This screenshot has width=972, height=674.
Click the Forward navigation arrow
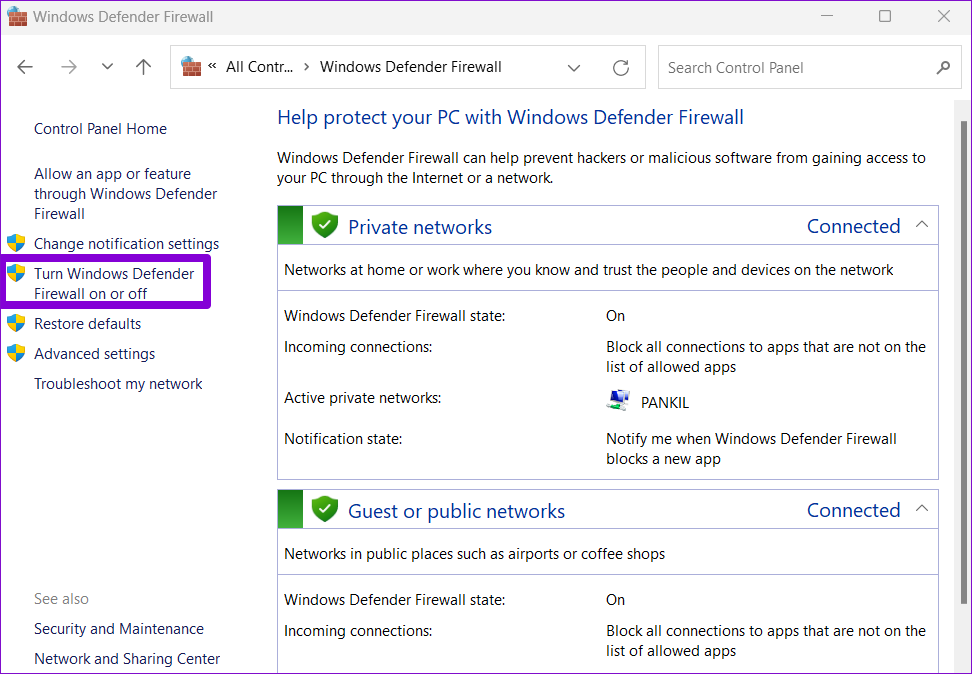(x=69, y=67)
